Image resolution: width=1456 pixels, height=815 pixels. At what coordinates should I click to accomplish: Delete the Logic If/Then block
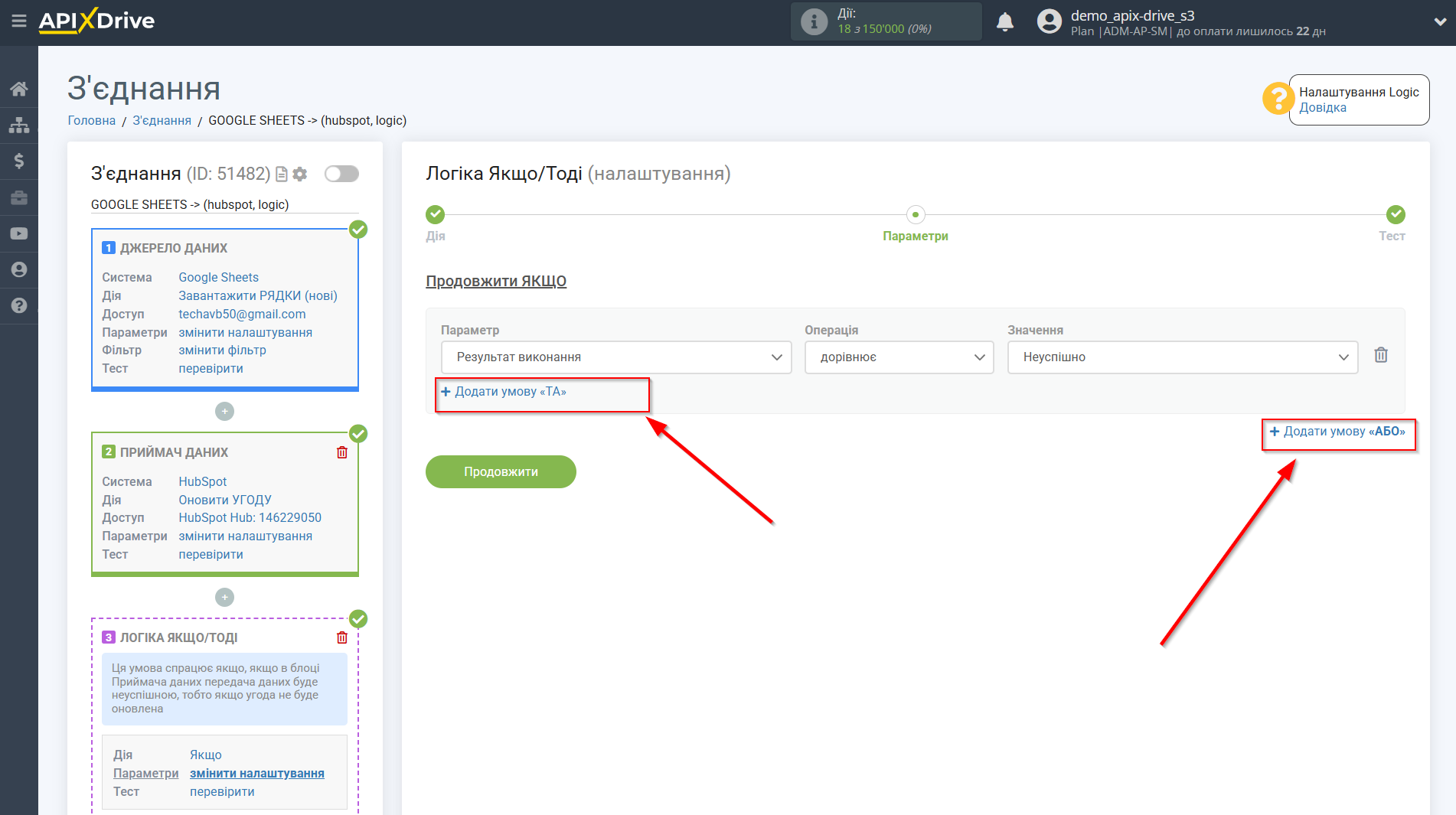(342, 637)
